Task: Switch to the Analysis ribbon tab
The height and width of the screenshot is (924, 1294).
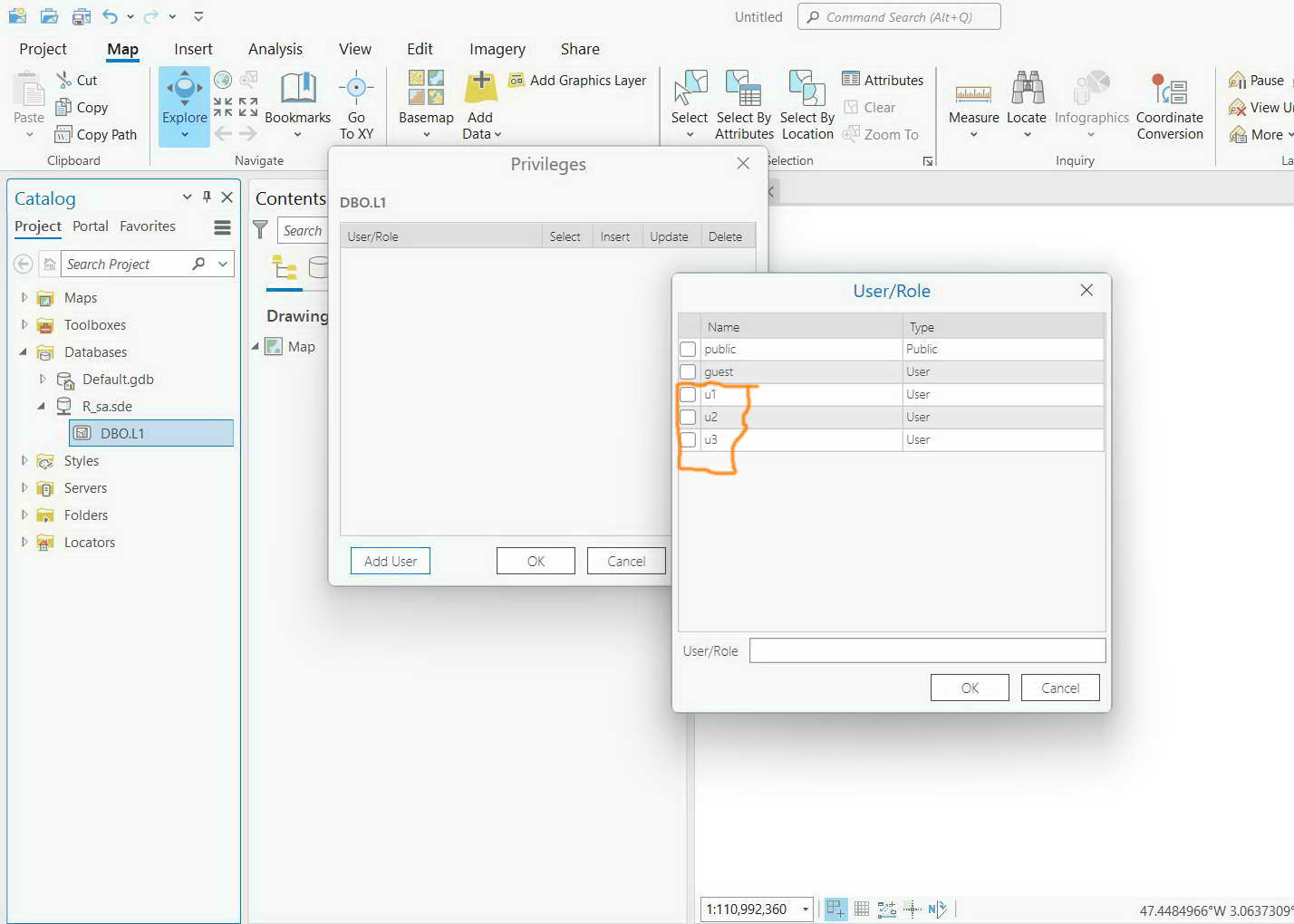Action: tap(275, 49)
